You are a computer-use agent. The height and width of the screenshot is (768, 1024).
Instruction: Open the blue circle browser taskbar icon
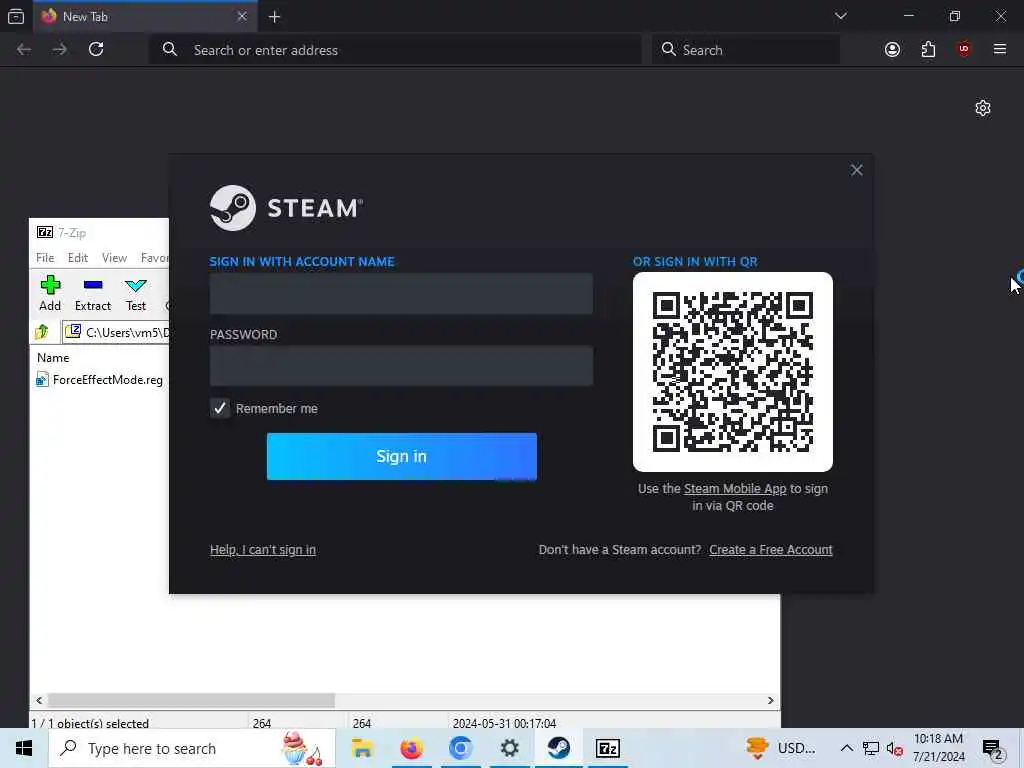tap(460, 748)
